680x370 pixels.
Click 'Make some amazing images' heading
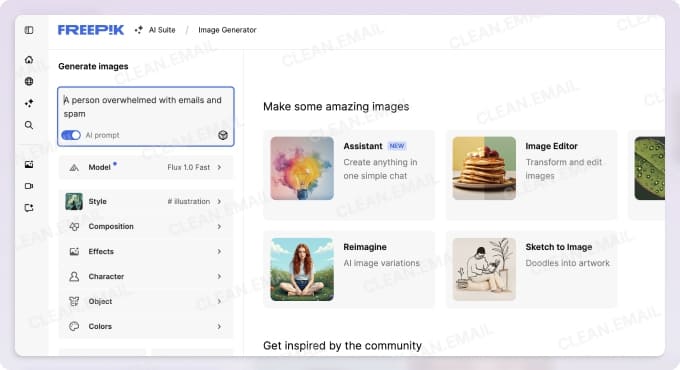coord(336,107)
